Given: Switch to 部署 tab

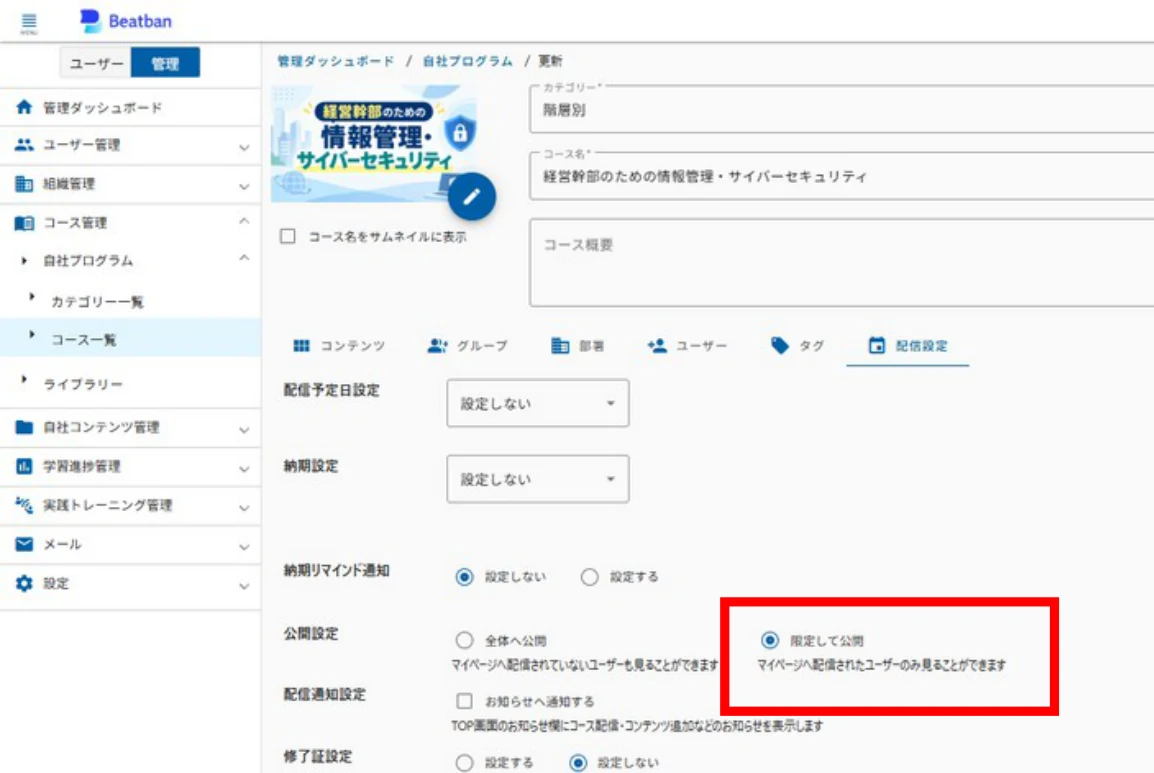Looking at the screenshot, I should pyautogui.click(x=578, y=345).
